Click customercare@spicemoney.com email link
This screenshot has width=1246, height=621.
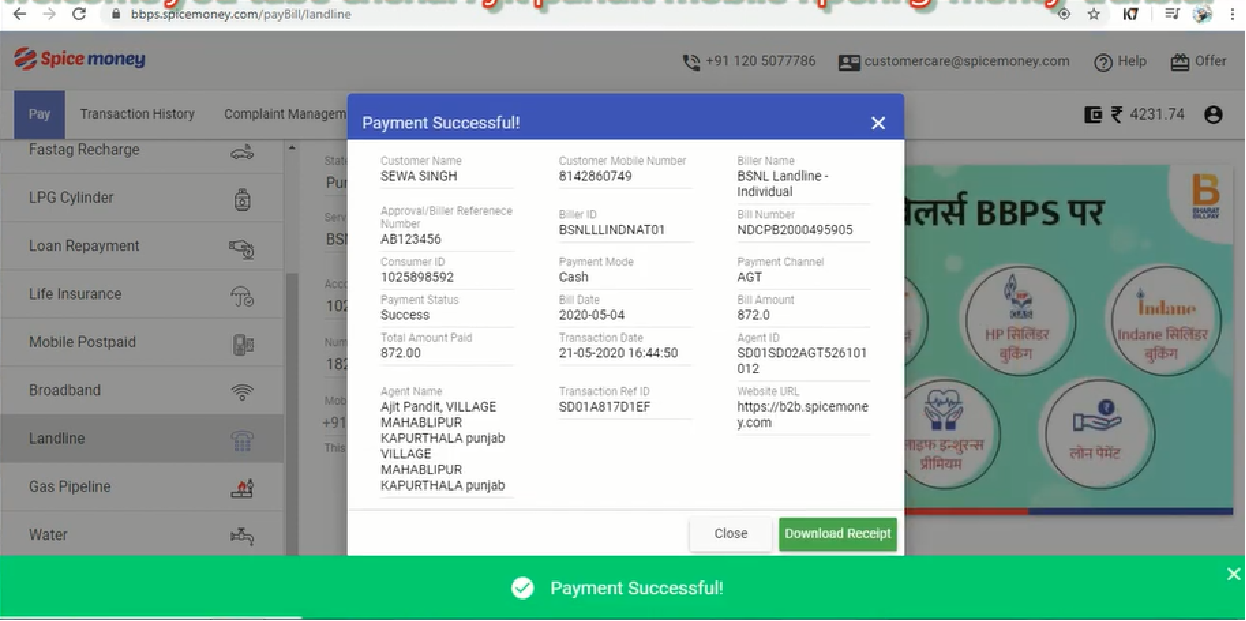click(x=967, y=61)
